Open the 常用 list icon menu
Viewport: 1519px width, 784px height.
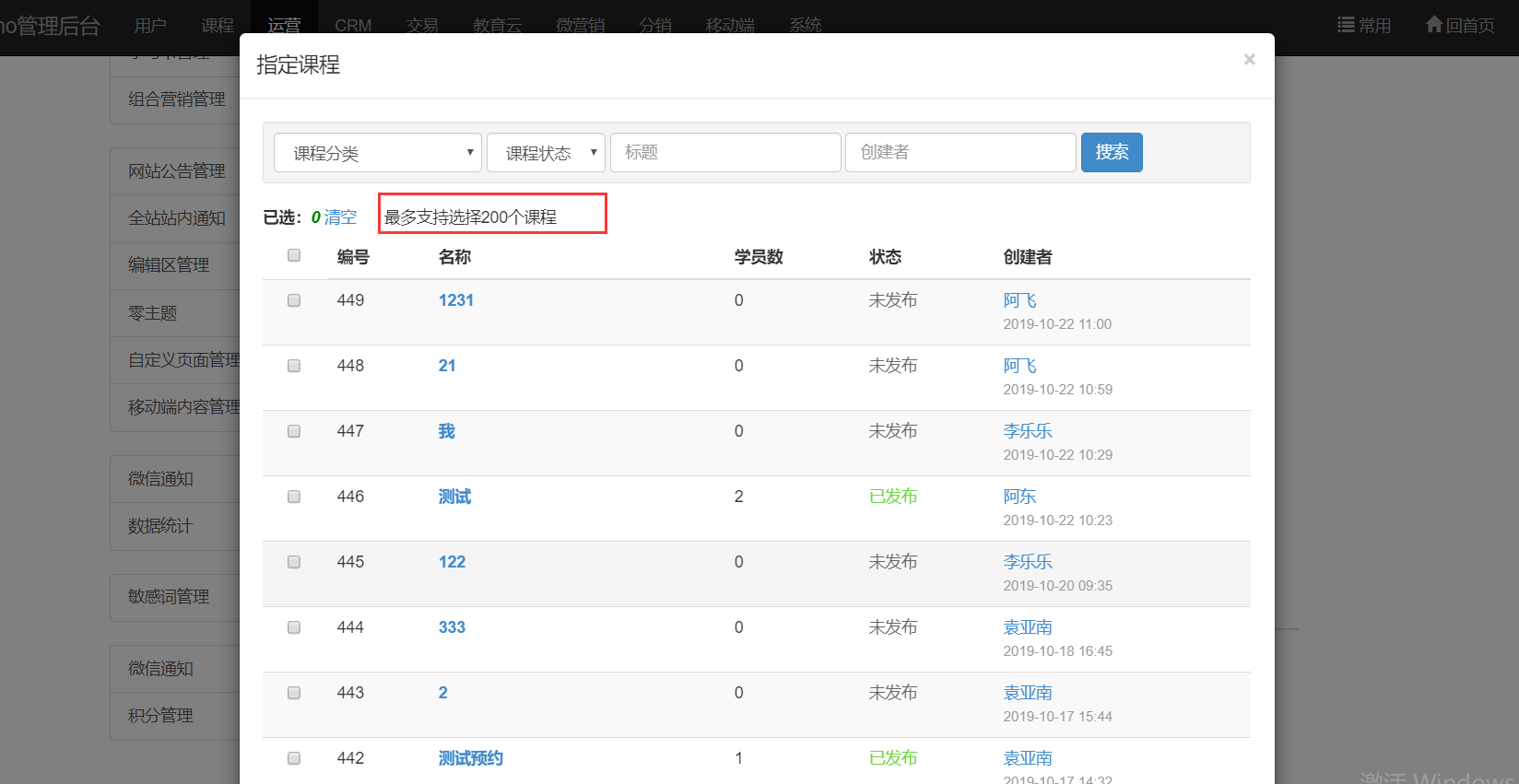[1346, 25]
